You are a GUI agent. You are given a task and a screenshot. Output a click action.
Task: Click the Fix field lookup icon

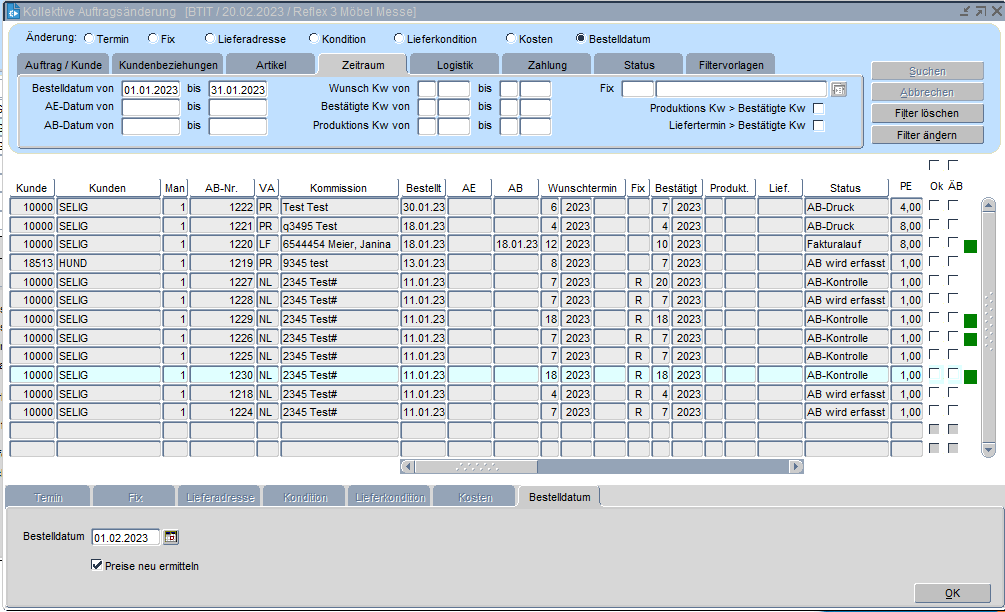click(x=838, y=89)
